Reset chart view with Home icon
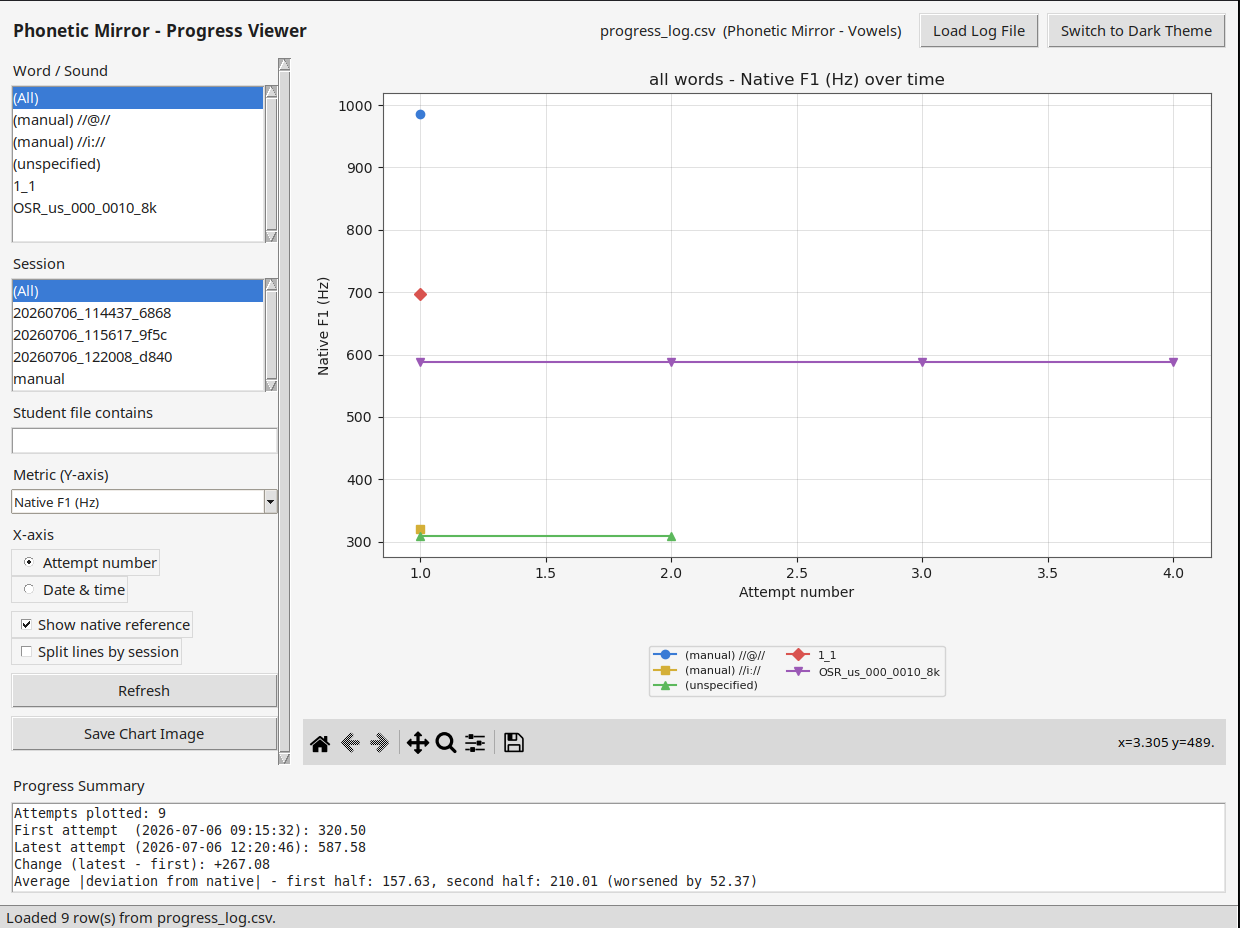 click(320, 743)
